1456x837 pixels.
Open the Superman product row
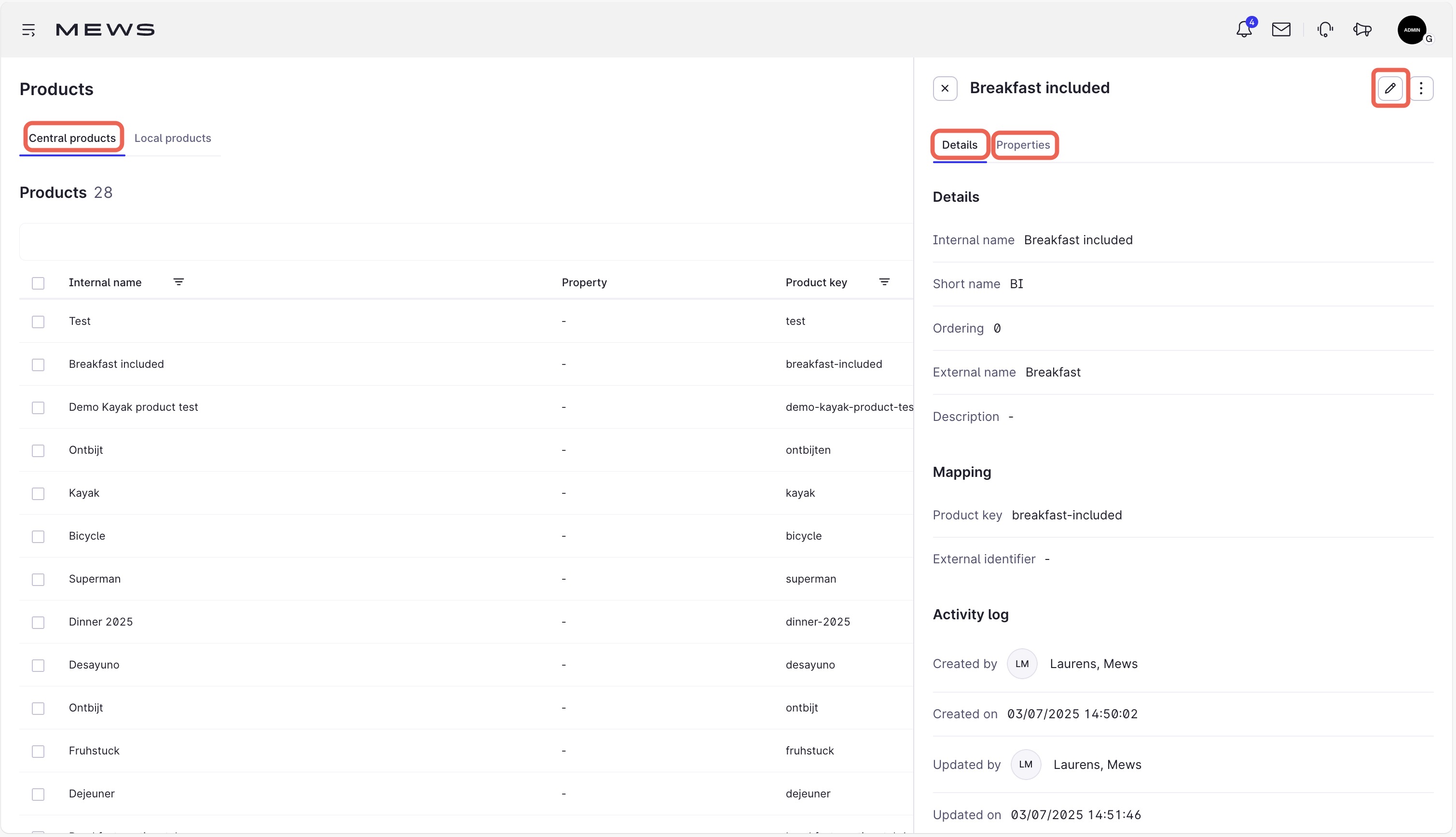[95, 579]
